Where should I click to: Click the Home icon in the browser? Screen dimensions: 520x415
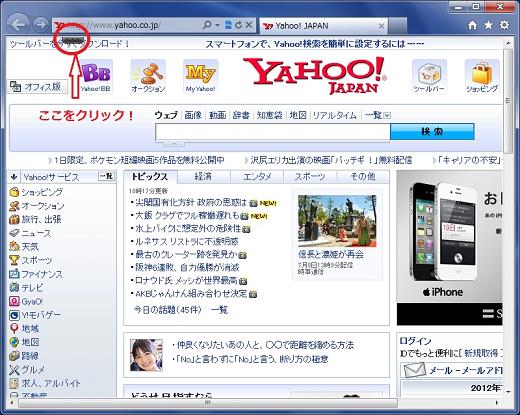pos(472,25)
